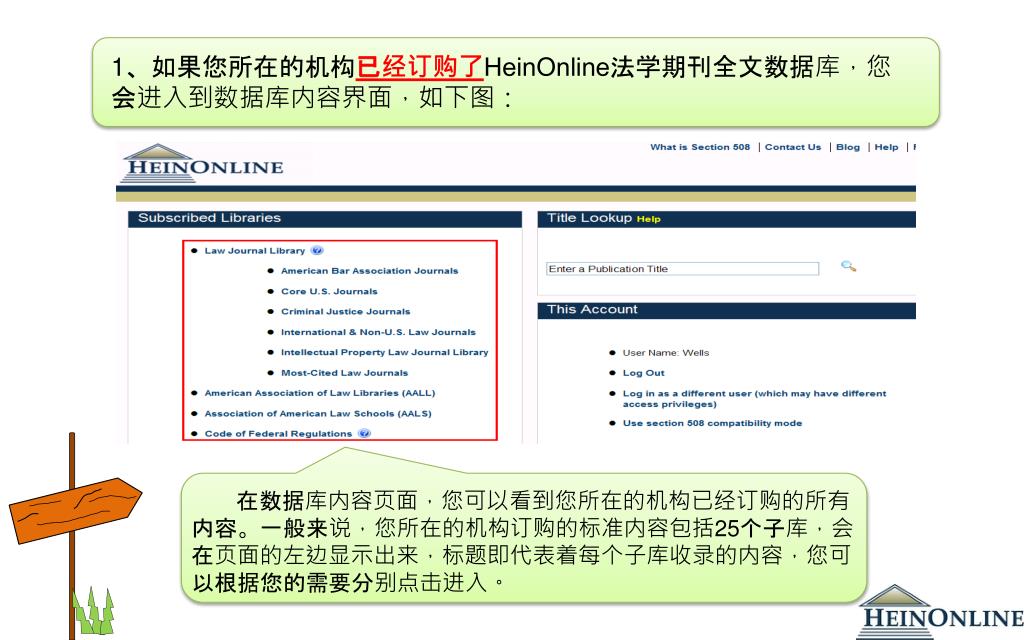The height and width of the screenshot is (640, 1024).
Task: Open American Bar Association Journals
Action: point(370,271)
